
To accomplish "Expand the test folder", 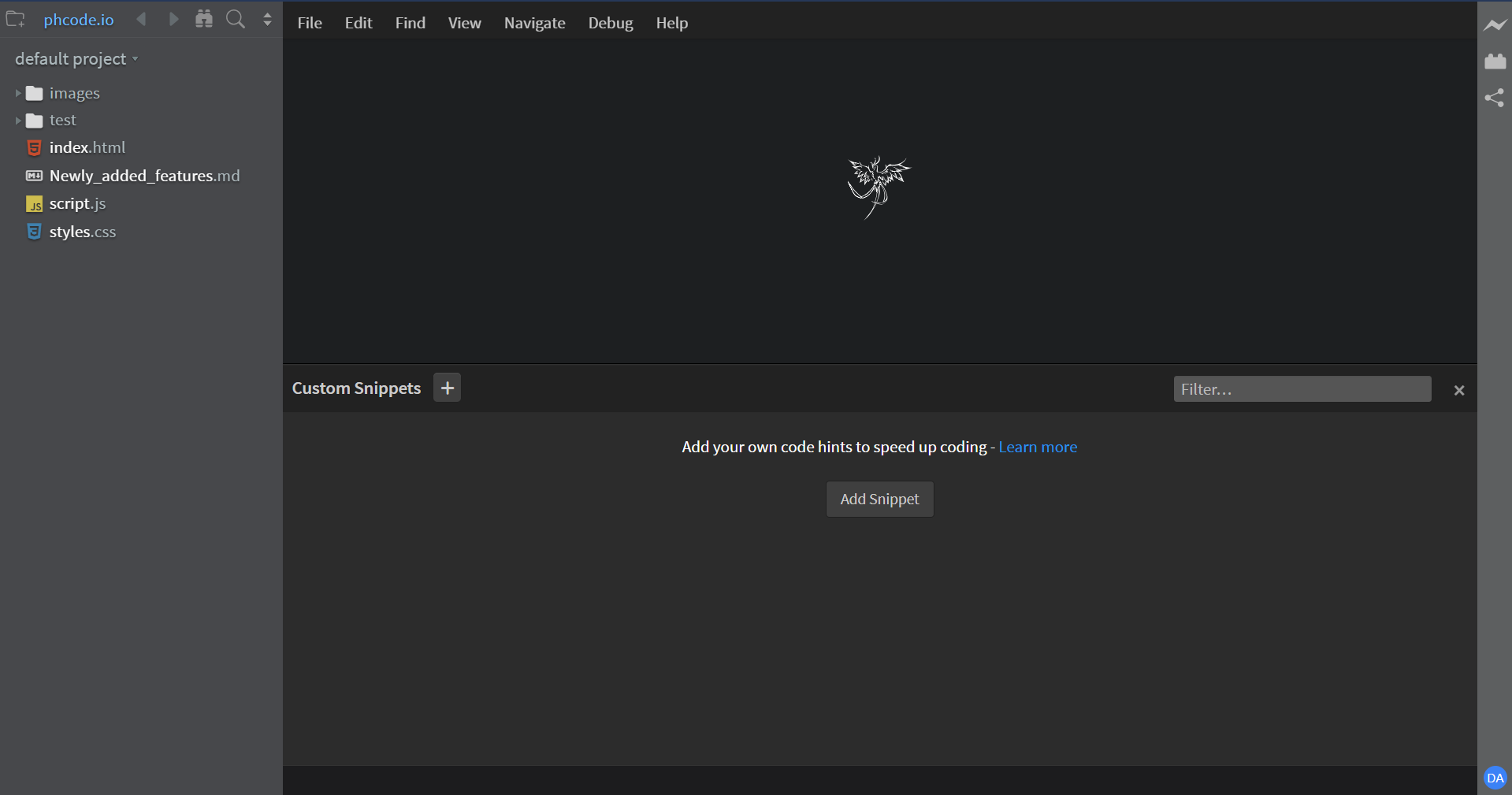I will pyautogui.click(x=17, y=120).
